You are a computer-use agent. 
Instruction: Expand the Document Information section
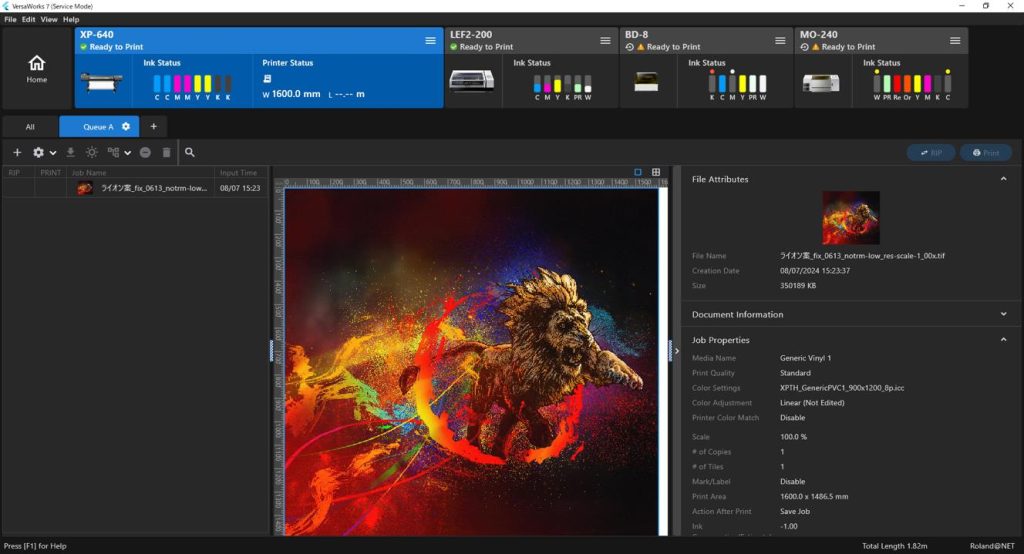1003,314
